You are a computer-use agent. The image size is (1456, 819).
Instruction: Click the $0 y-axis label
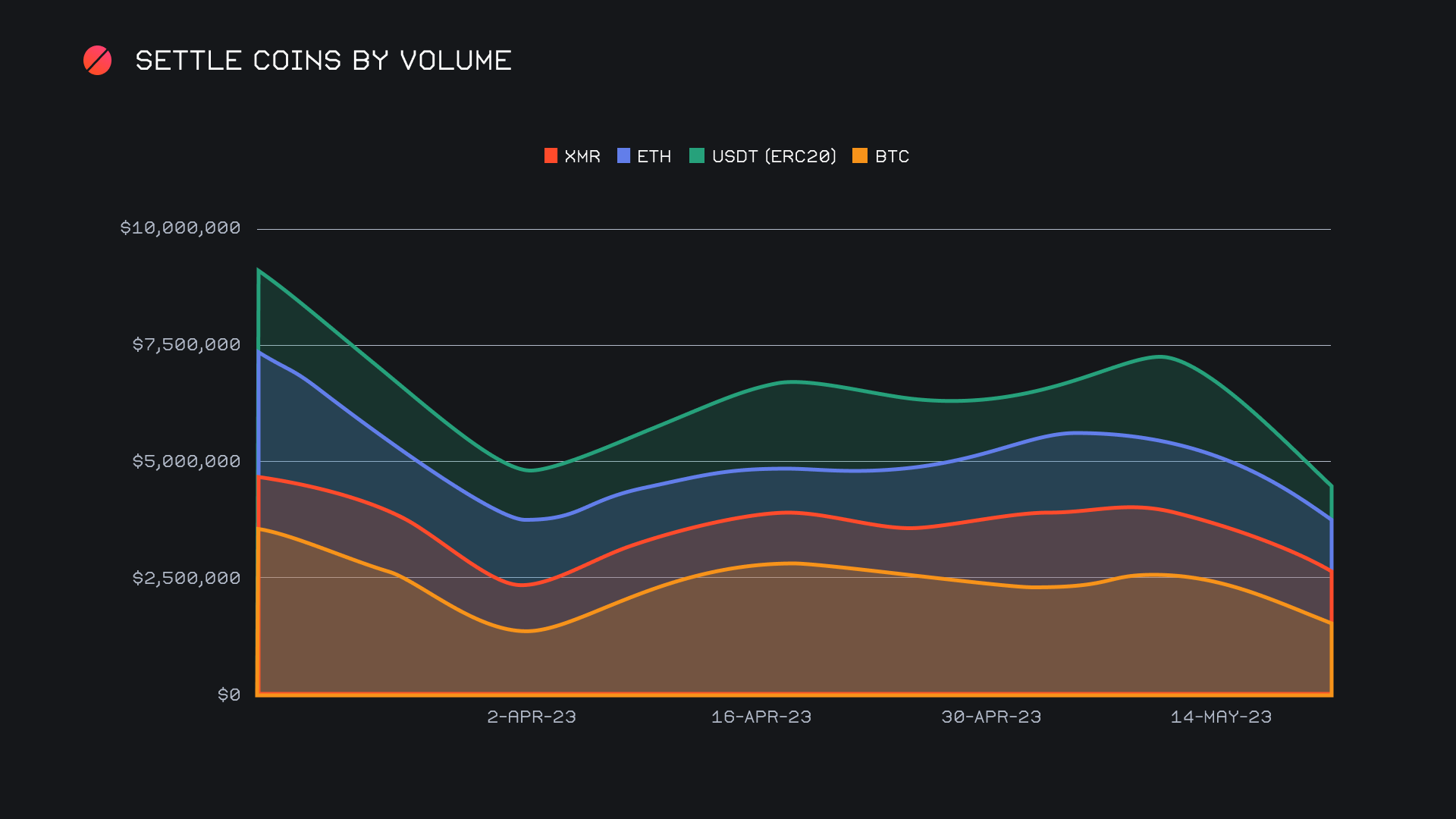click(x=229, y=695)
